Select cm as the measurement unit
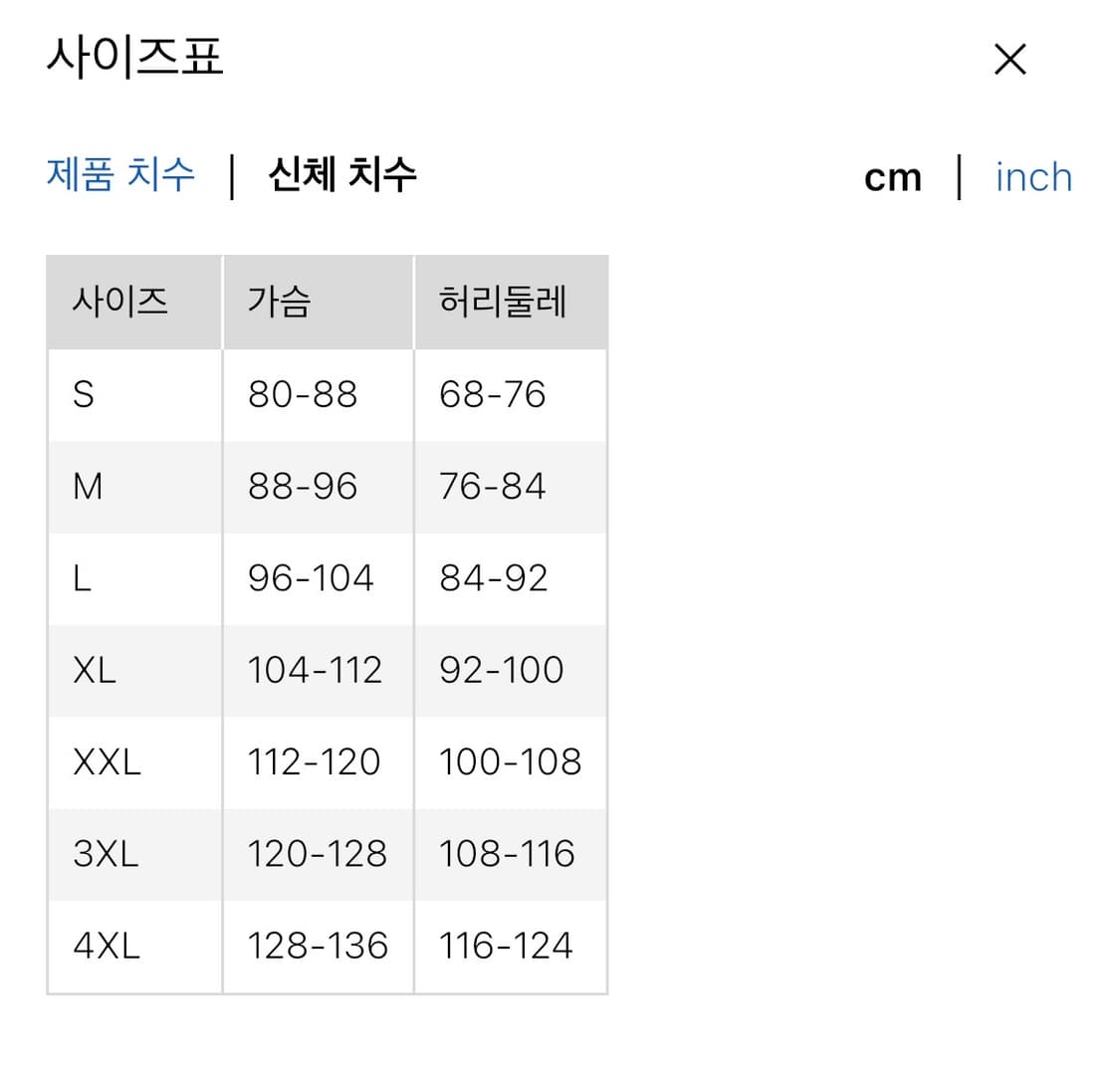The width and height of the screenshot is (1120, 1079). click(x=893, y=176)
